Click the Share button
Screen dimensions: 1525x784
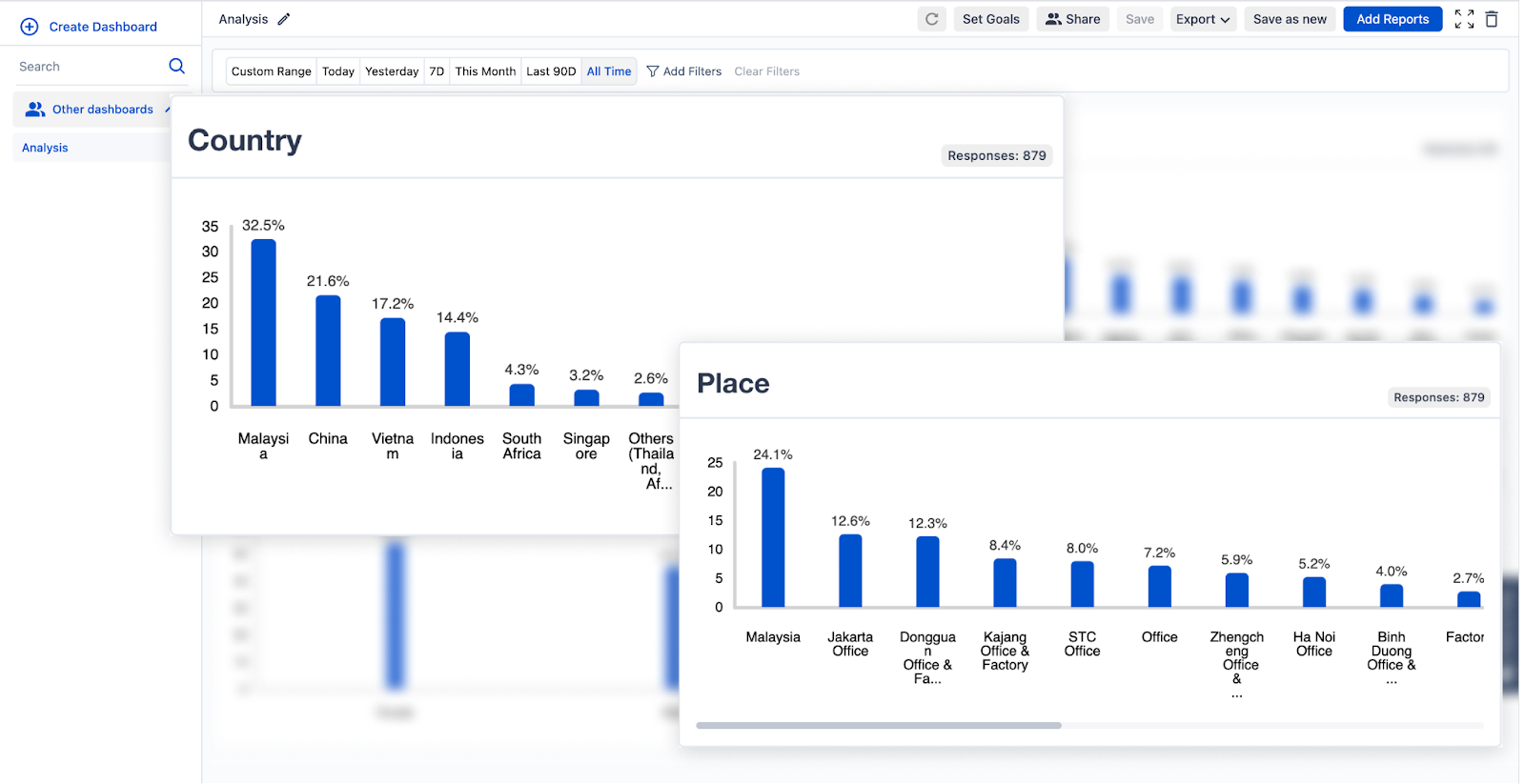(1072, 19)
